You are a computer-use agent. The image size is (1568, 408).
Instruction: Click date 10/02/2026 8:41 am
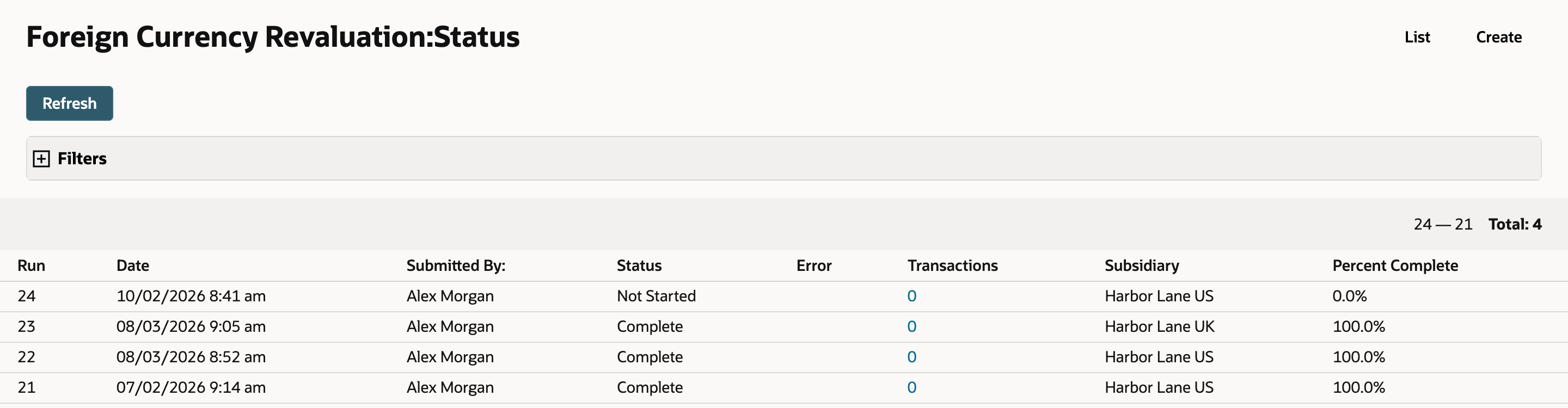click(191, 296)
